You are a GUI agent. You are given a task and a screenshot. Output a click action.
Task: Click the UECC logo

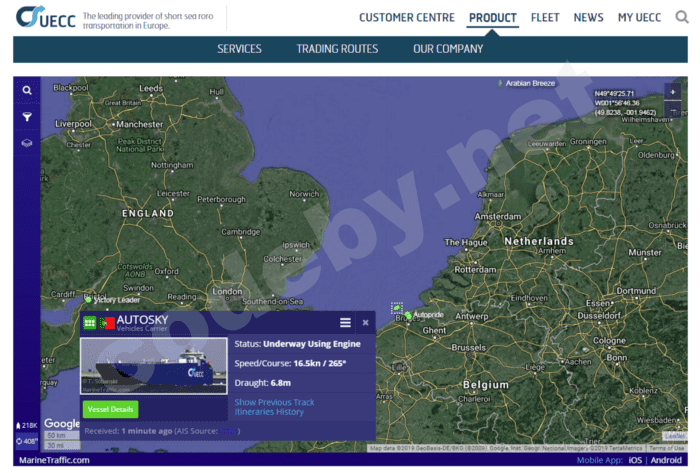pyautogui.click(x=46, y=17)
